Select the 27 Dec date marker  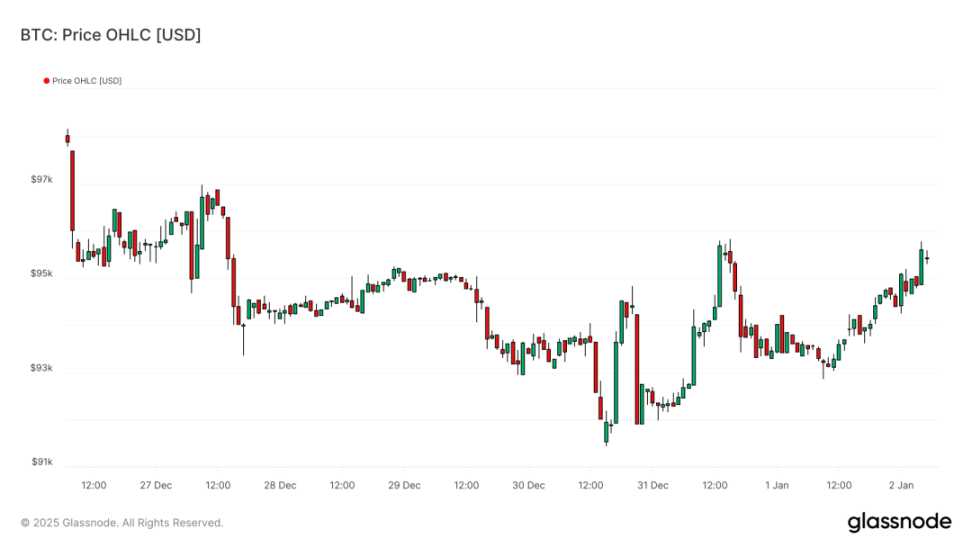click(156, 485)
